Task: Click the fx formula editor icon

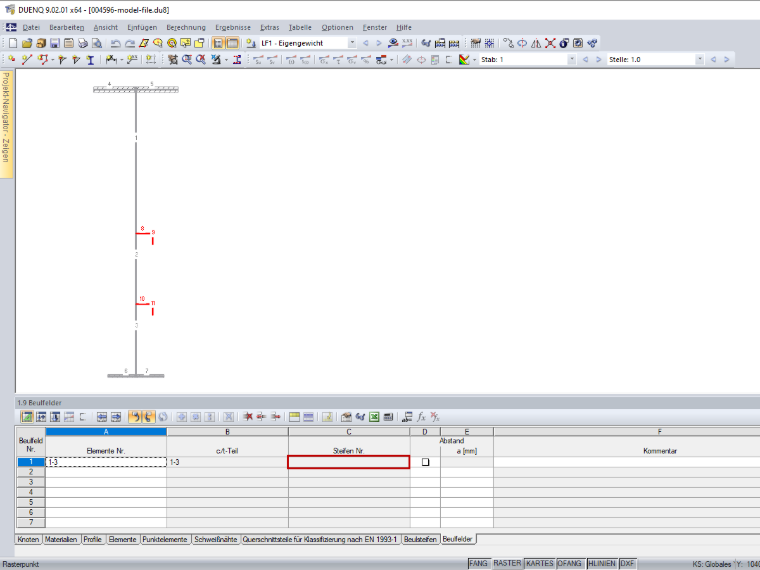Action: (421, 417)
